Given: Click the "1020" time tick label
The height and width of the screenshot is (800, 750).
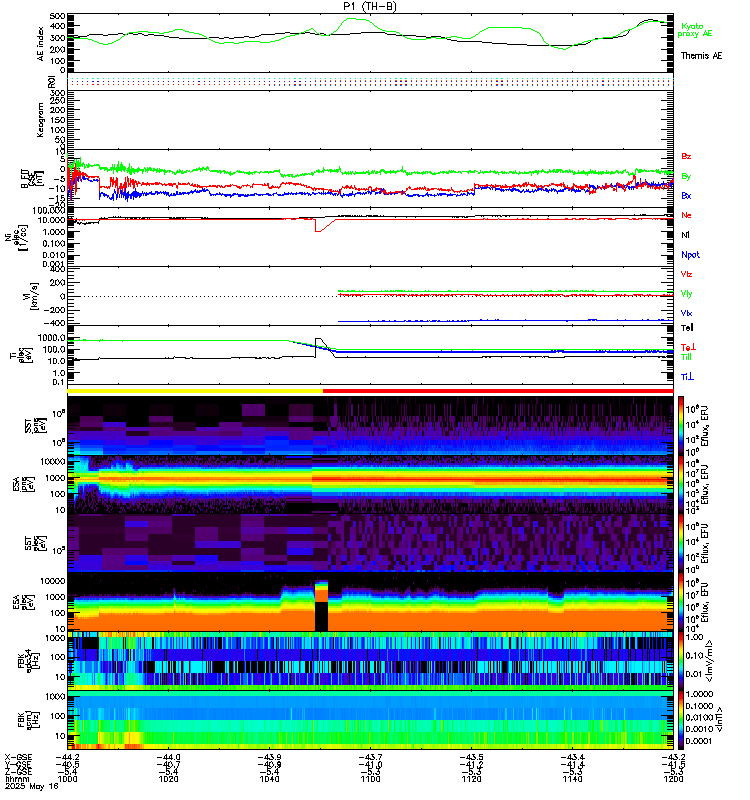Looking at the screenshot, I should 168,779.
